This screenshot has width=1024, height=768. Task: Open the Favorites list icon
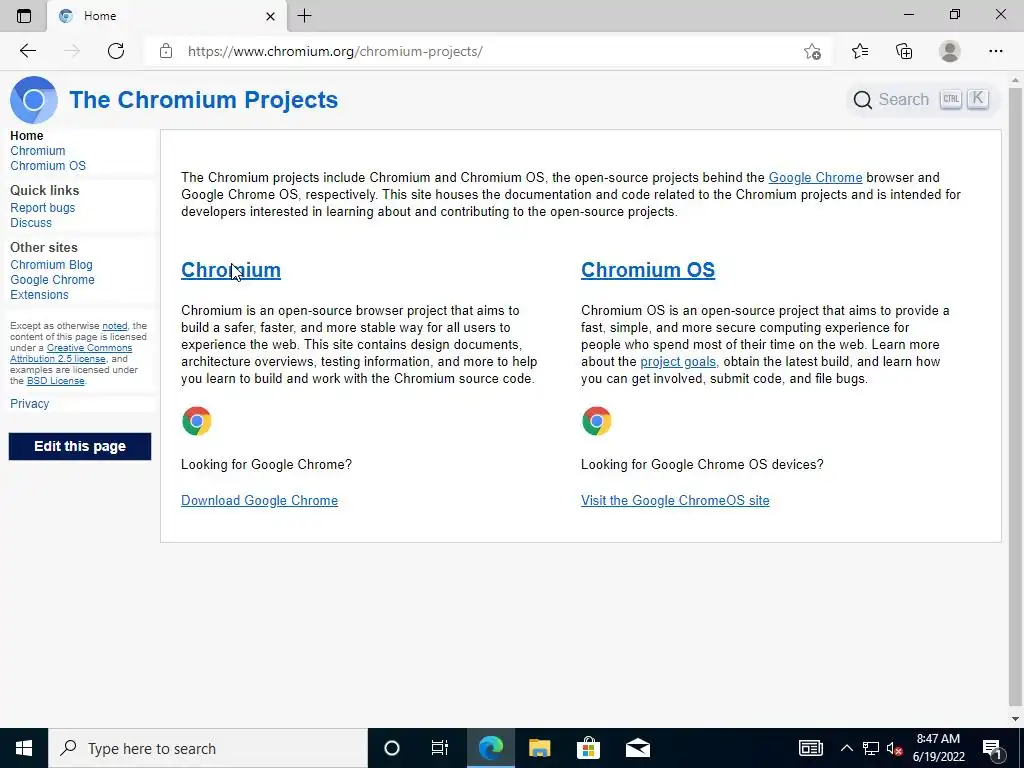pyautogui.click(x=860, y=51)
